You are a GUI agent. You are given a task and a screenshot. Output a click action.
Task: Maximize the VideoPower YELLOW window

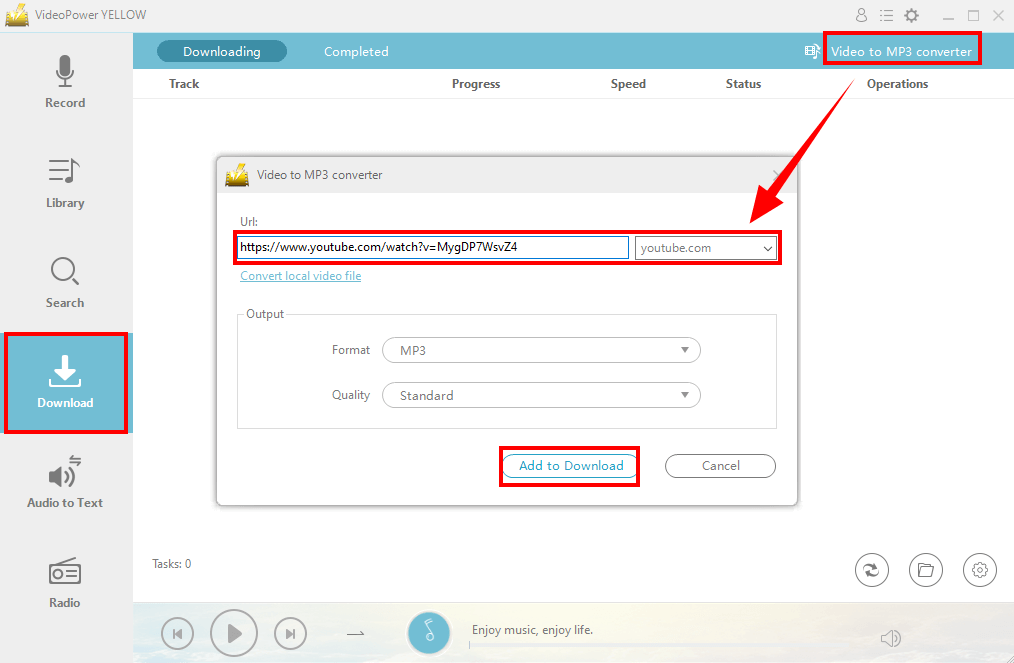[x=973, y=15]
